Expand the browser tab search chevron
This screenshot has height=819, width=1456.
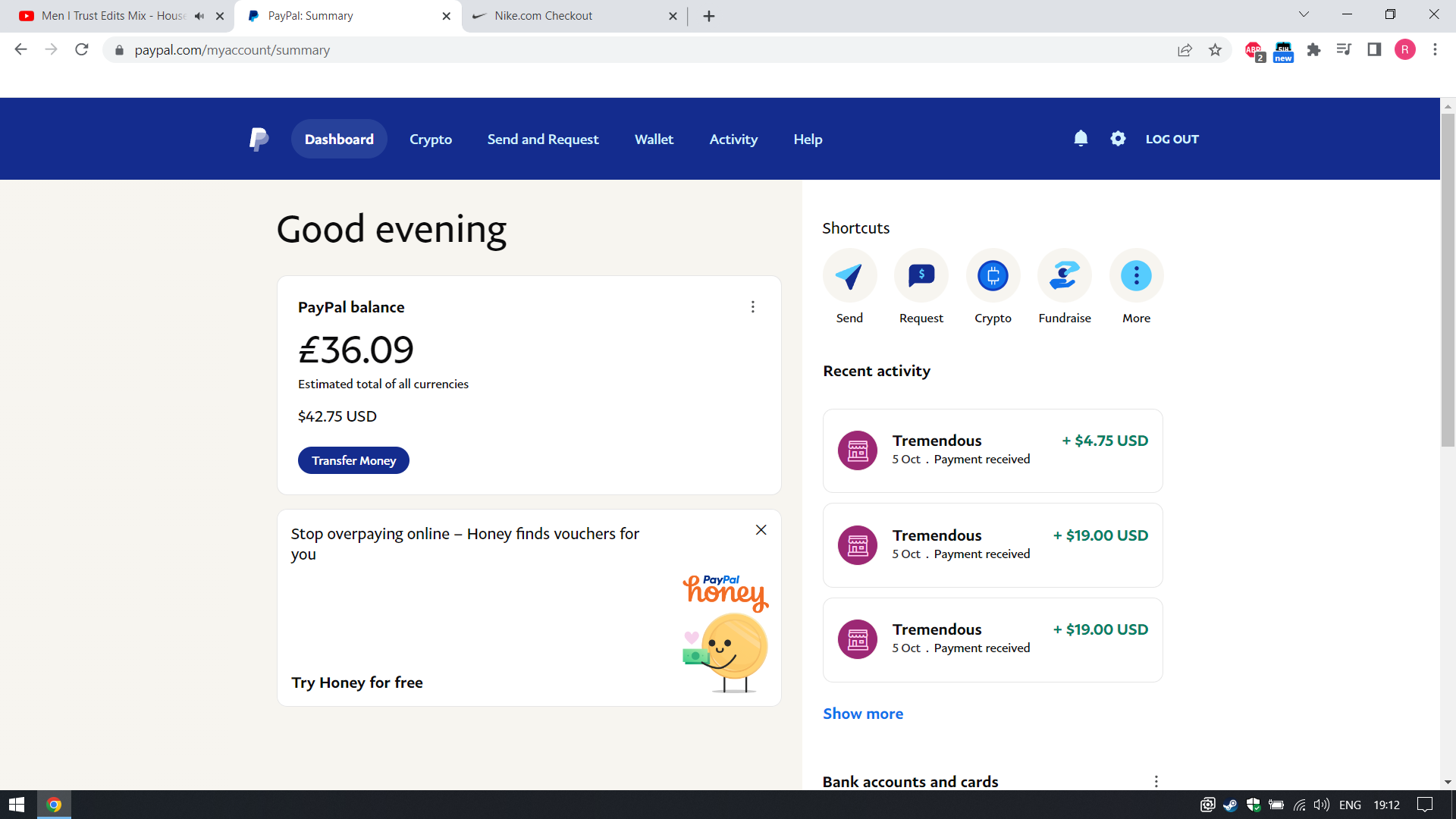pyautogui.click(x=1304, y=14)
